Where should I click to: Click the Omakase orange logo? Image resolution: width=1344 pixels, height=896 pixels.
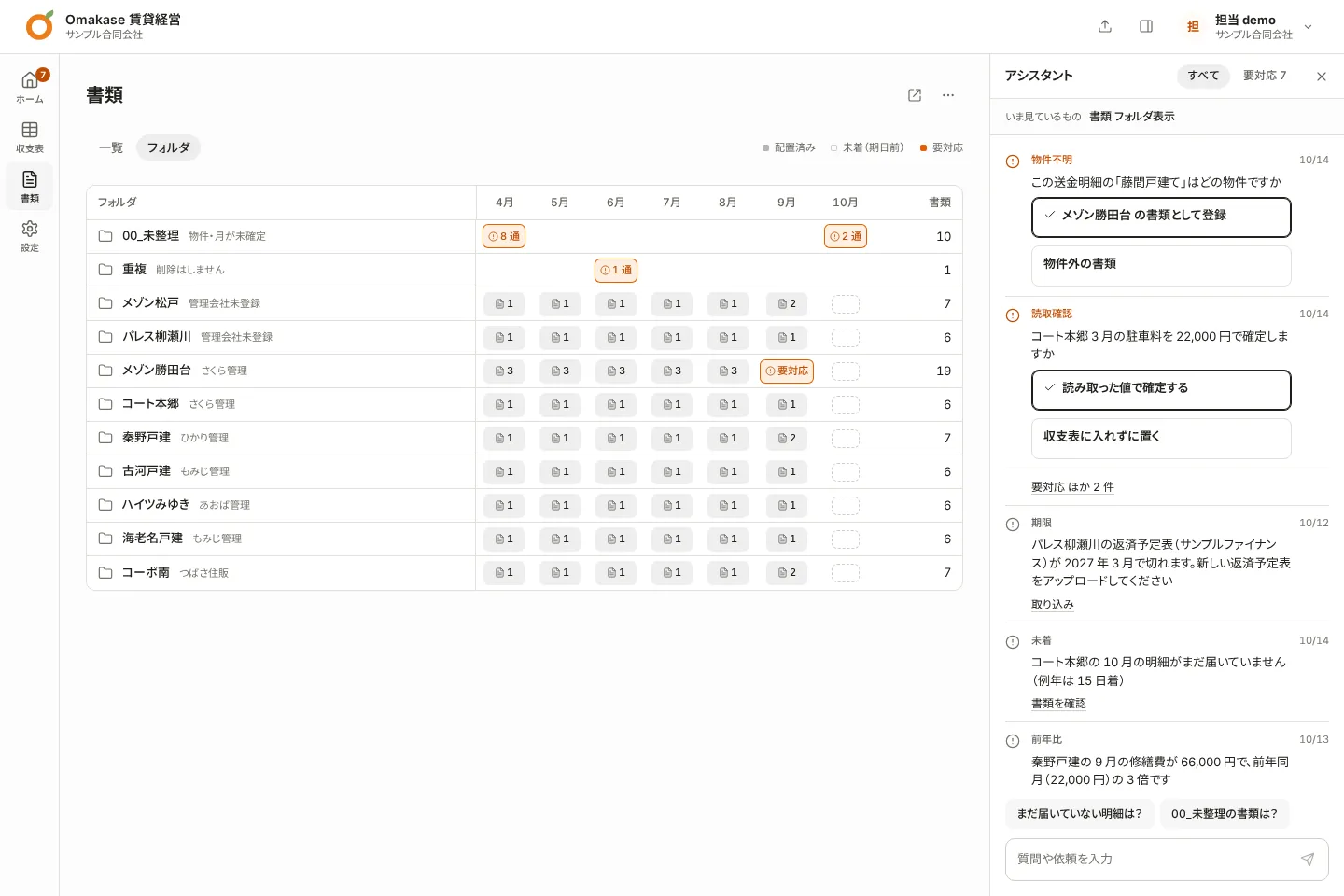[39, 26]
